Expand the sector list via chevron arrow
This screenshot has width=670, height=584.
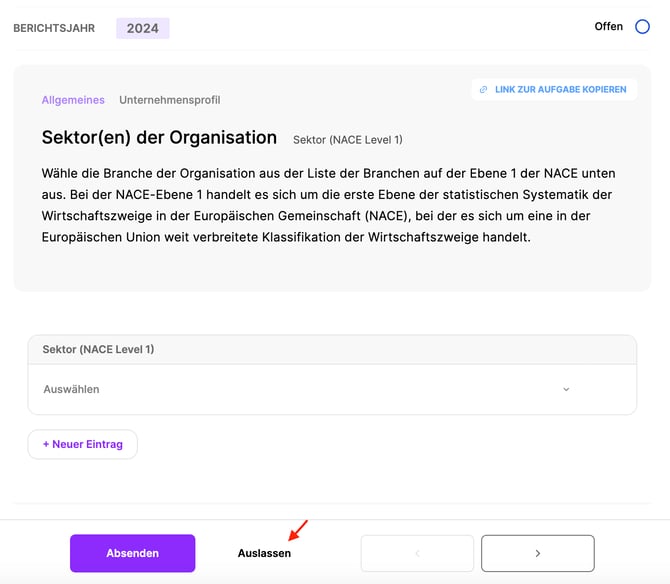click(x=566, y=389)
